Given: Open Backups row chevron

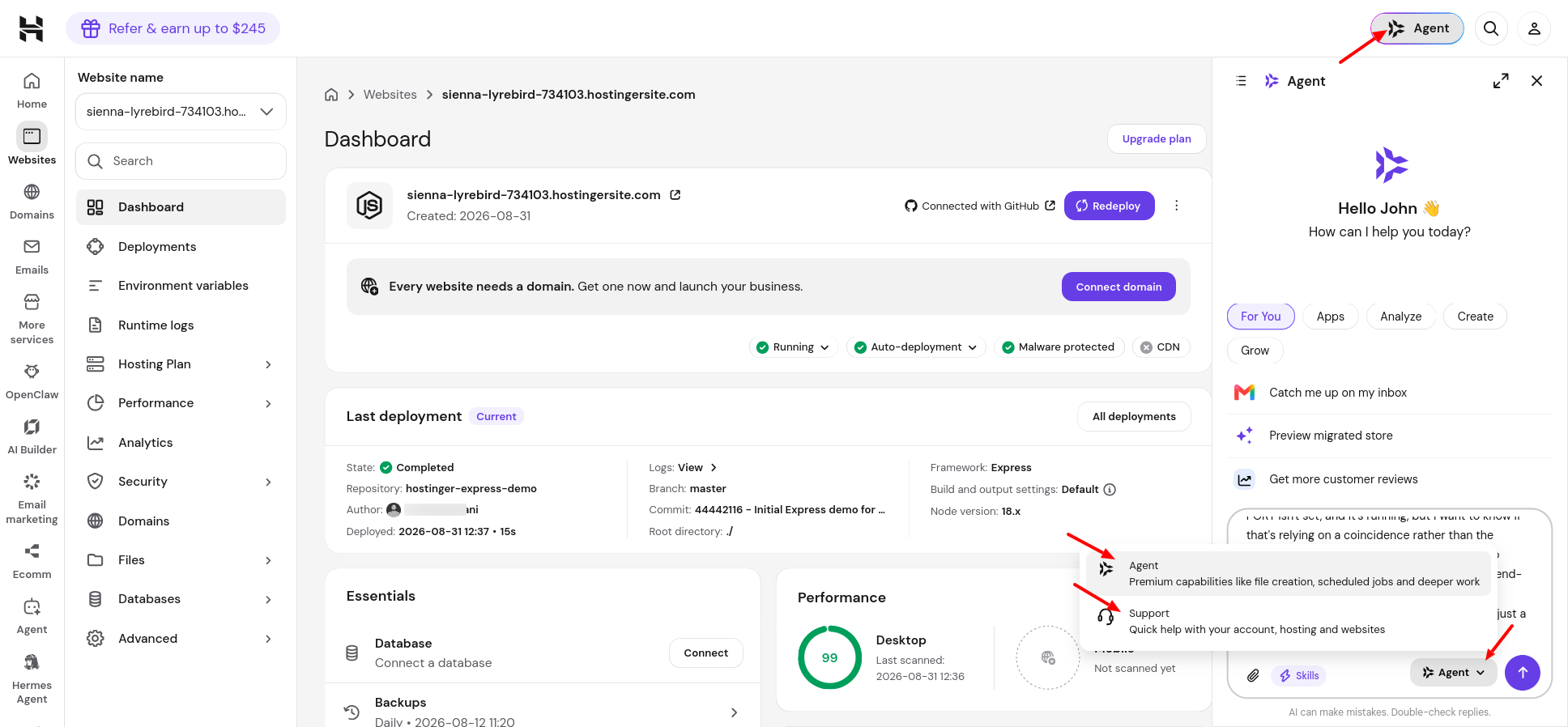Looking at the screenshot, I should (x=734, y=712).
